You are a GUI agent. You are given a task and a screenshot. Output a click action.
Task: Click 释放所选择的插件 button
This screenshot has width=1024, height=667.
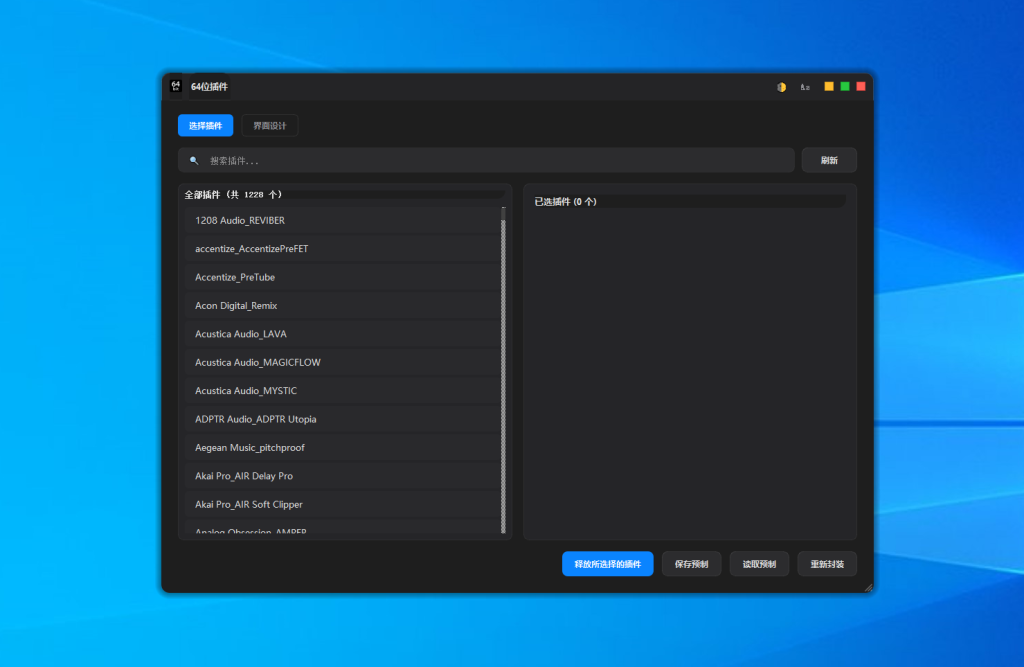point(607,564)
